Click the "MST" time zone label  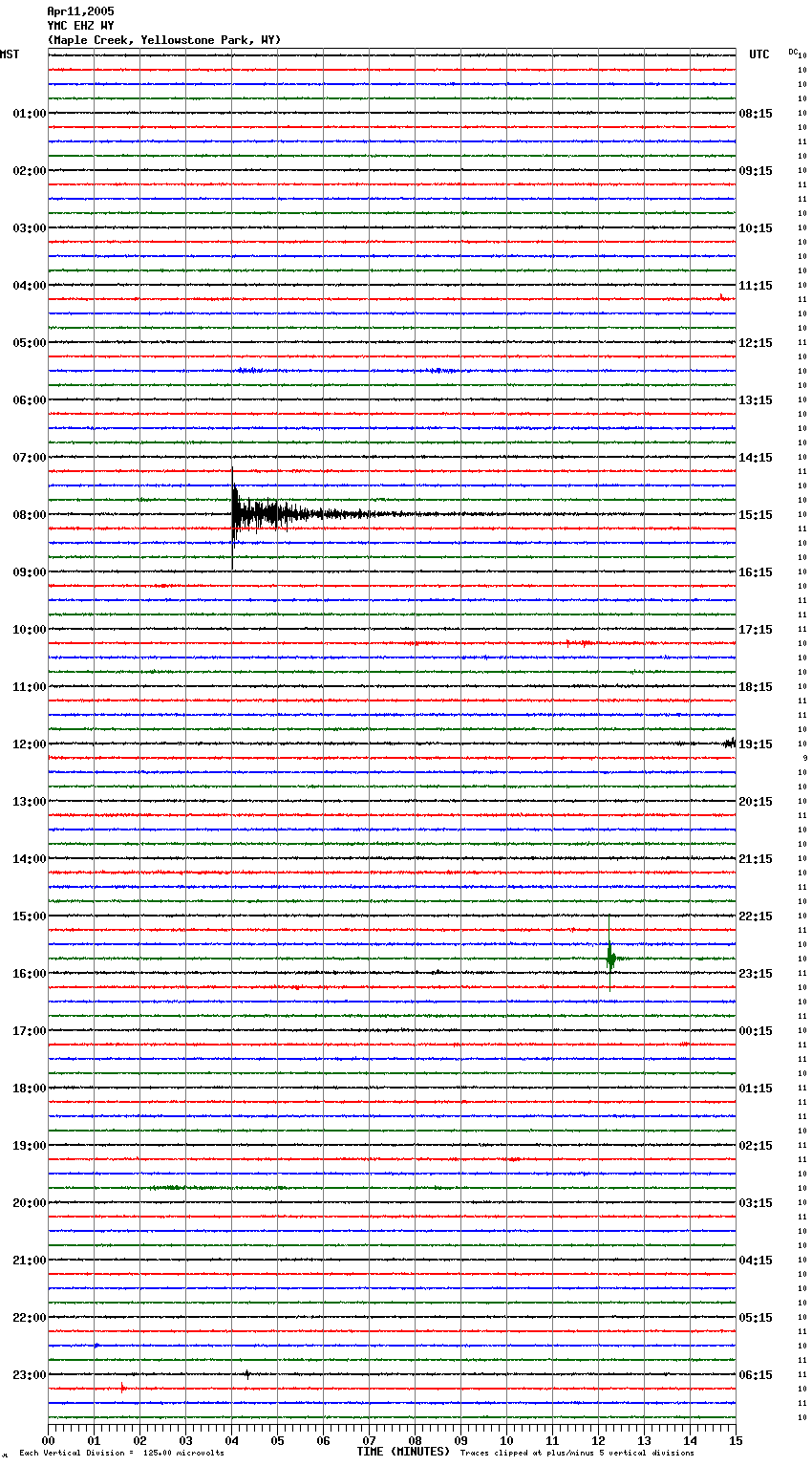tap(10, 54)
